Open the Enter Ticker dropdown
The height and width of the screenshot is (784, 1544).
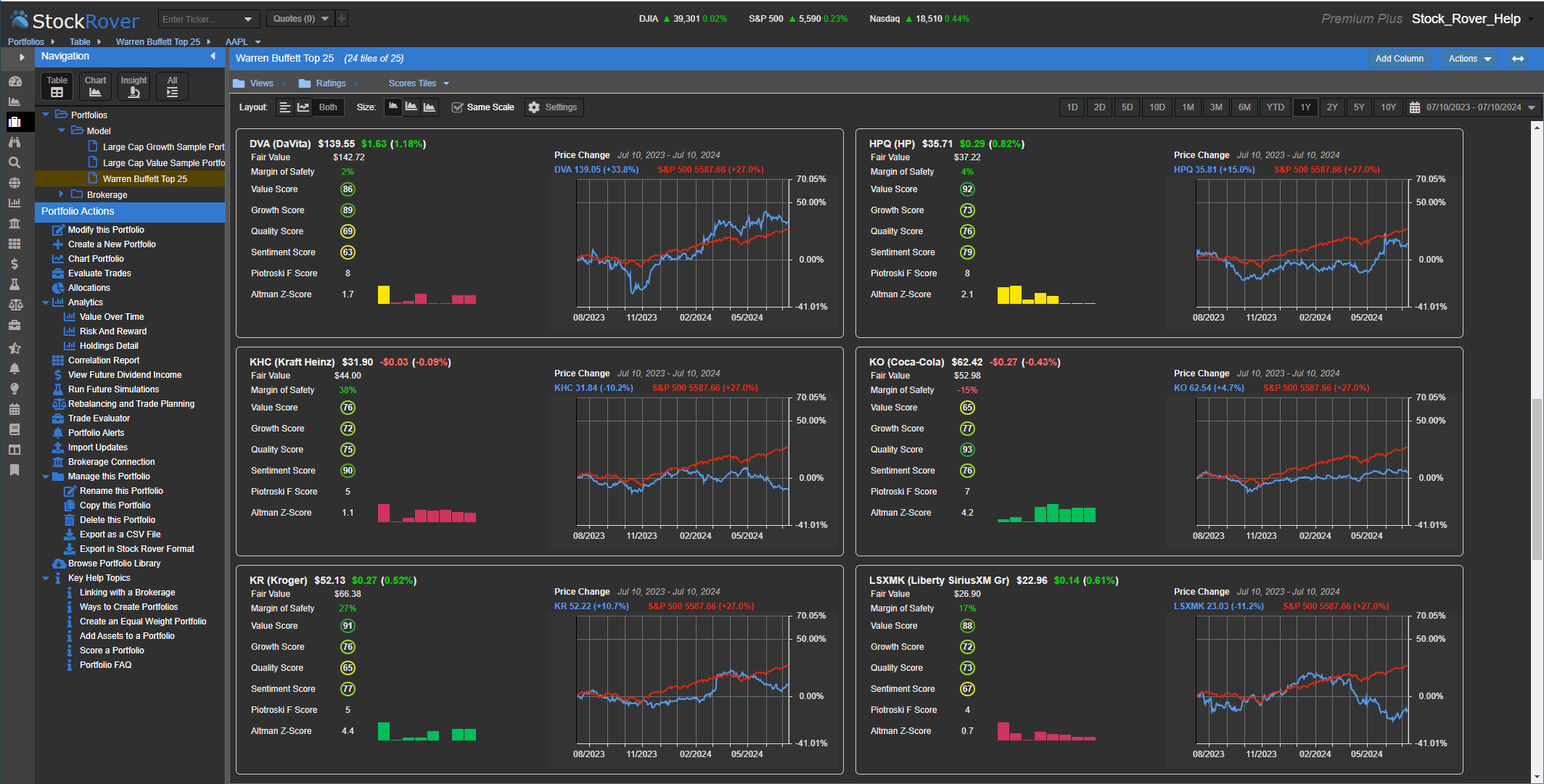(x=248, y=19)
